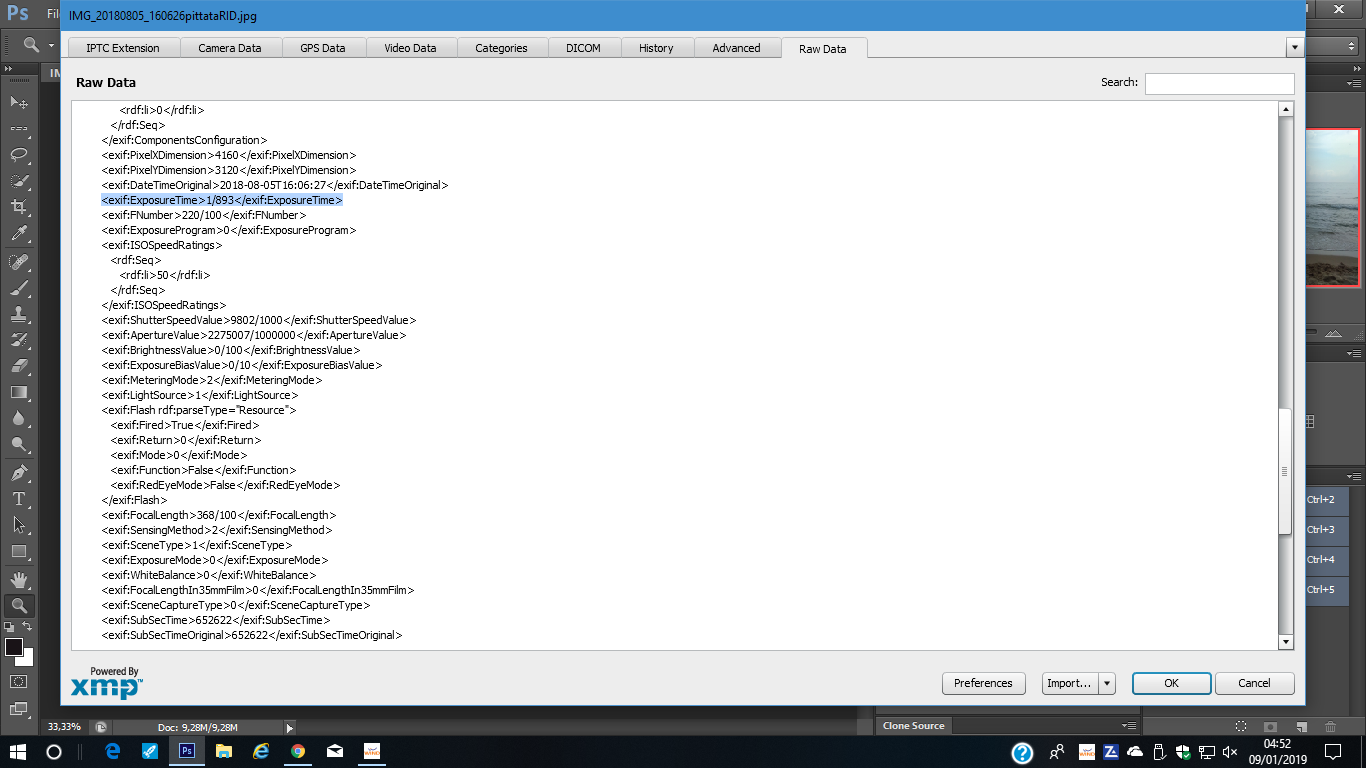
Task: Open Google Chrome from the taskbar
Action: click(x=298, y=751)
